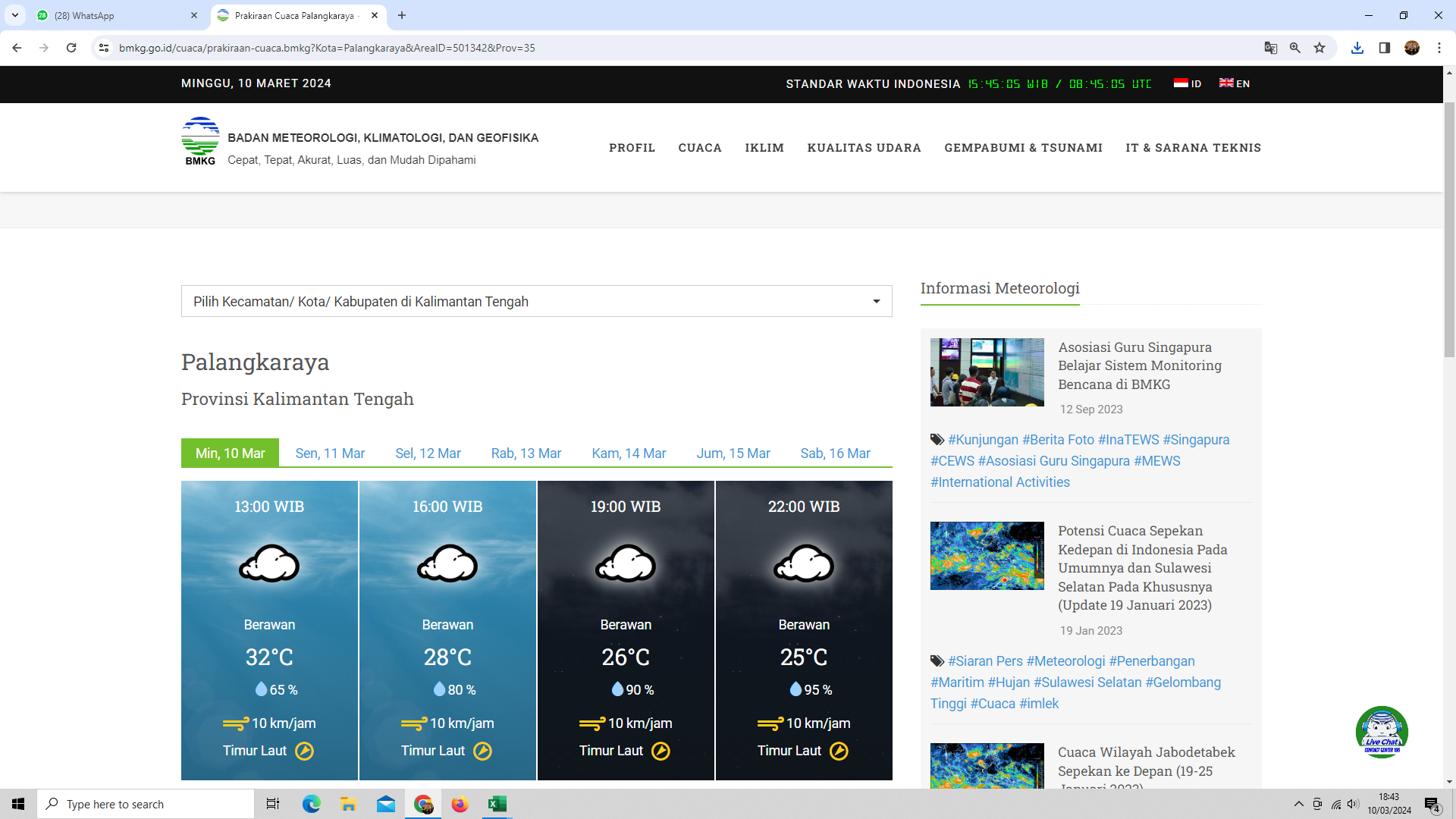
Task: Click the #Kunjungan hashtag
Action: click(983, 440)
